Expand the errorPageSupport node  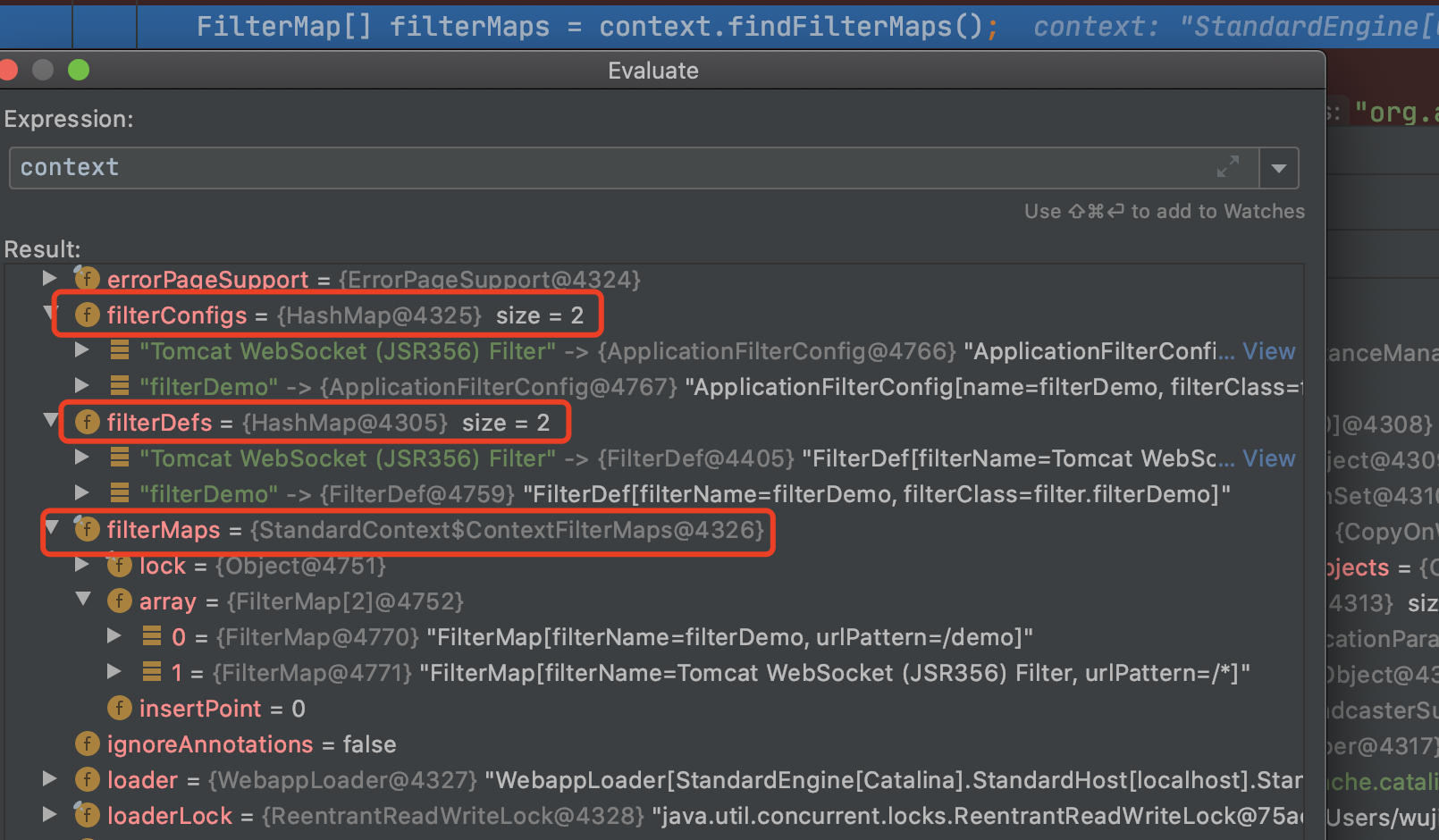pyautogui.click(x=50, y=279)
